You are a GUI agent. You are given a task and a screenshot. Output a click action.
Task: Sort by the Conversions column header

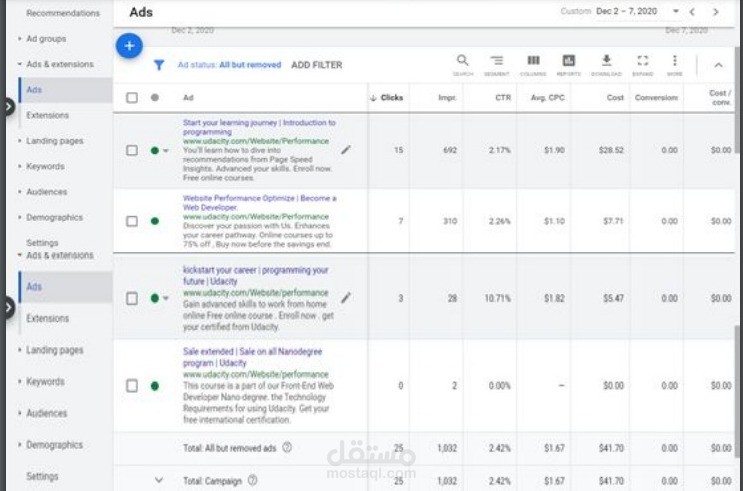(x=656, y=98)
